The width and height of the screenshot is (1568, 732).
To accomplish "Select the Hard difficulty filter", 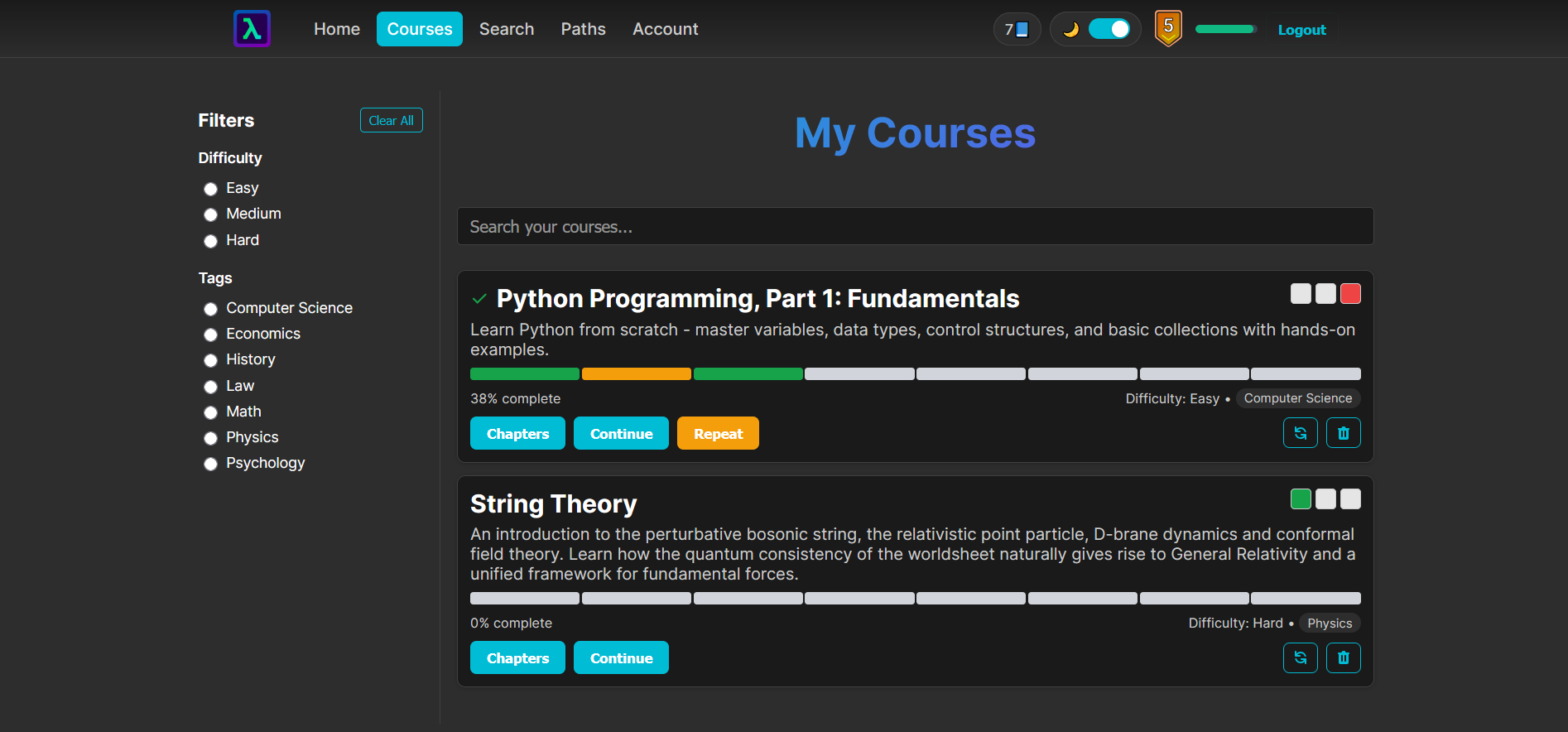I will (x=210, y=241).
